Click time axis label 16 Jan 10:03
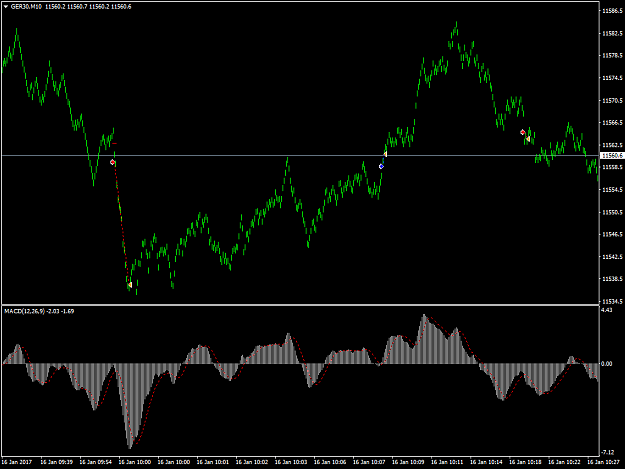The image size is (625, 469). click(x=291, y=462)
